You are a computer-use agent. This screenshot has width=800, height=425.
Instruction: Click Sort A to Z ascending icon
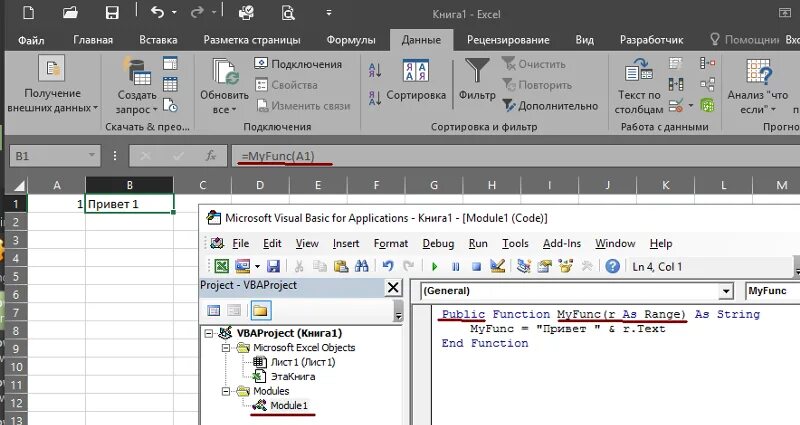(x=375, y=70)
